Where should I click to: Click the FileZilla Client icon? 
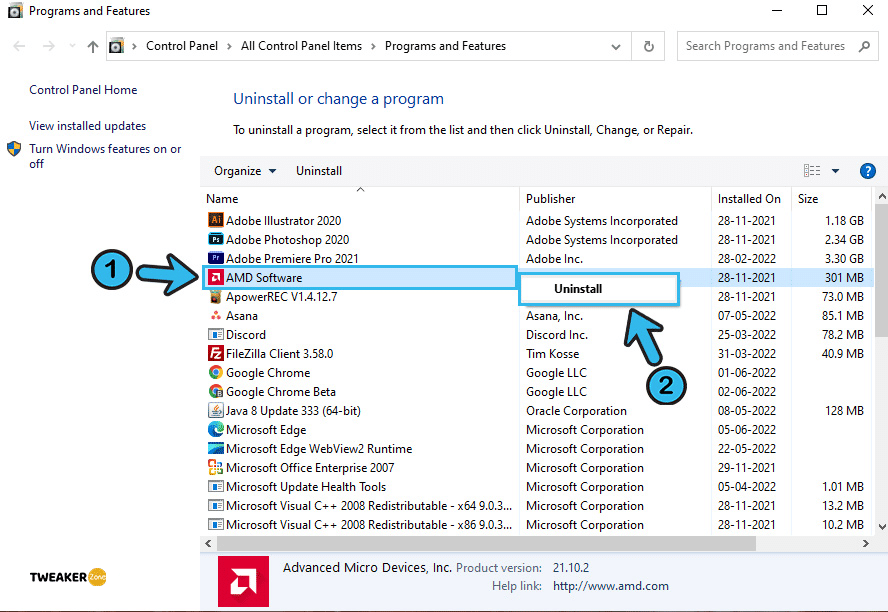coord(216,353)
